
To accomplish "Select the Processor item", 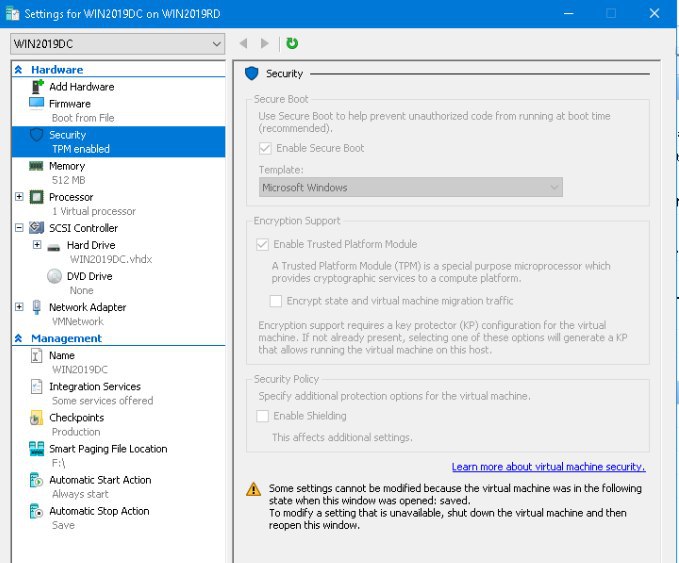I will (x=71, y=197).
